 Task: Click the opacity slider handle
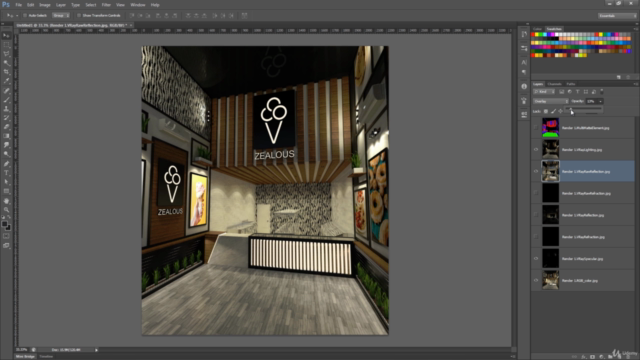[571, 109]
